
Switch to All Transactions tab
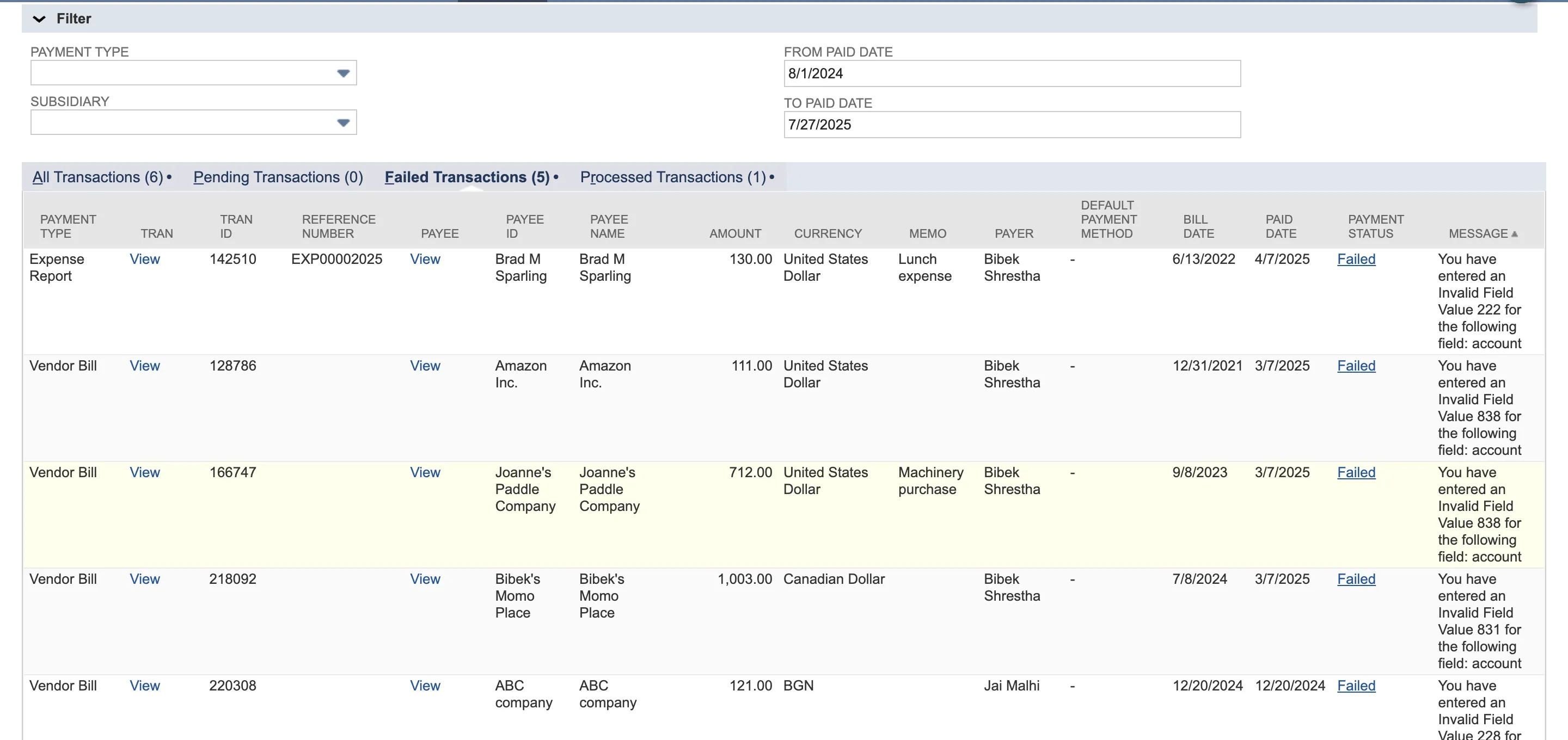[x=98, y=177]
